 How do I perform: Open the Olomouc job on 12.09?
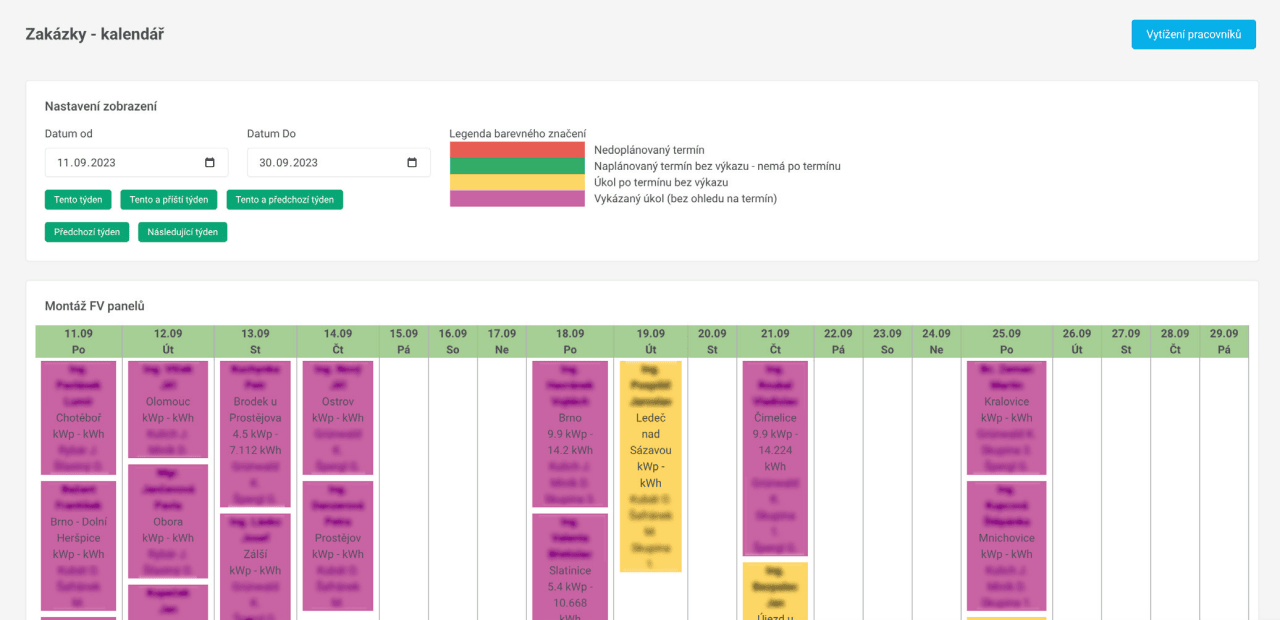(x=167, y=409)
